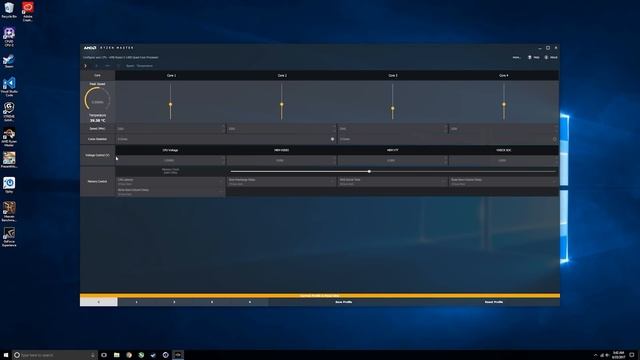Open File Explorer from the taskbar
The height and width of the screenshot is (360, 640).
[116, 355]
